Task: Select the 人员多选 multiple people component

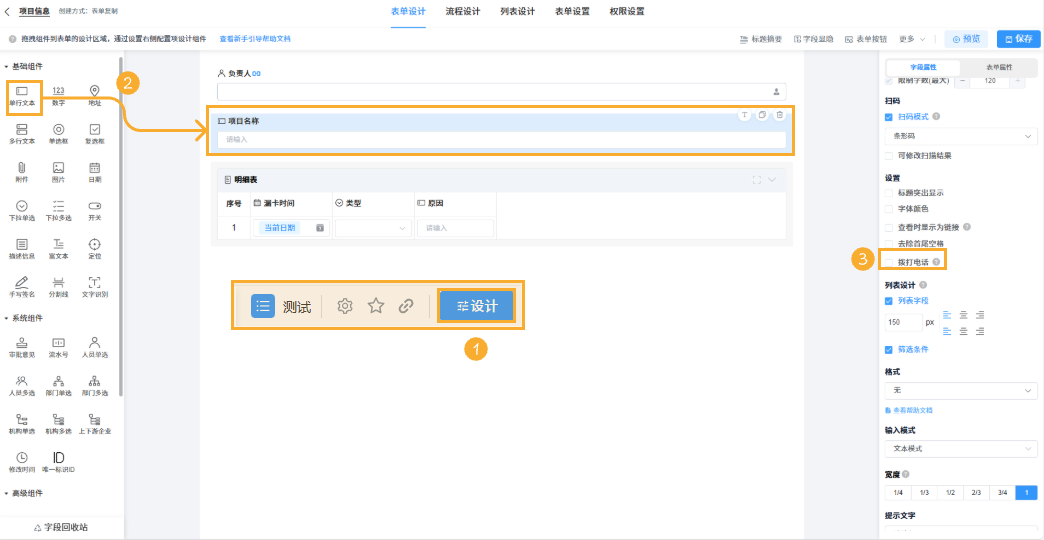Action: click(22, 386)
